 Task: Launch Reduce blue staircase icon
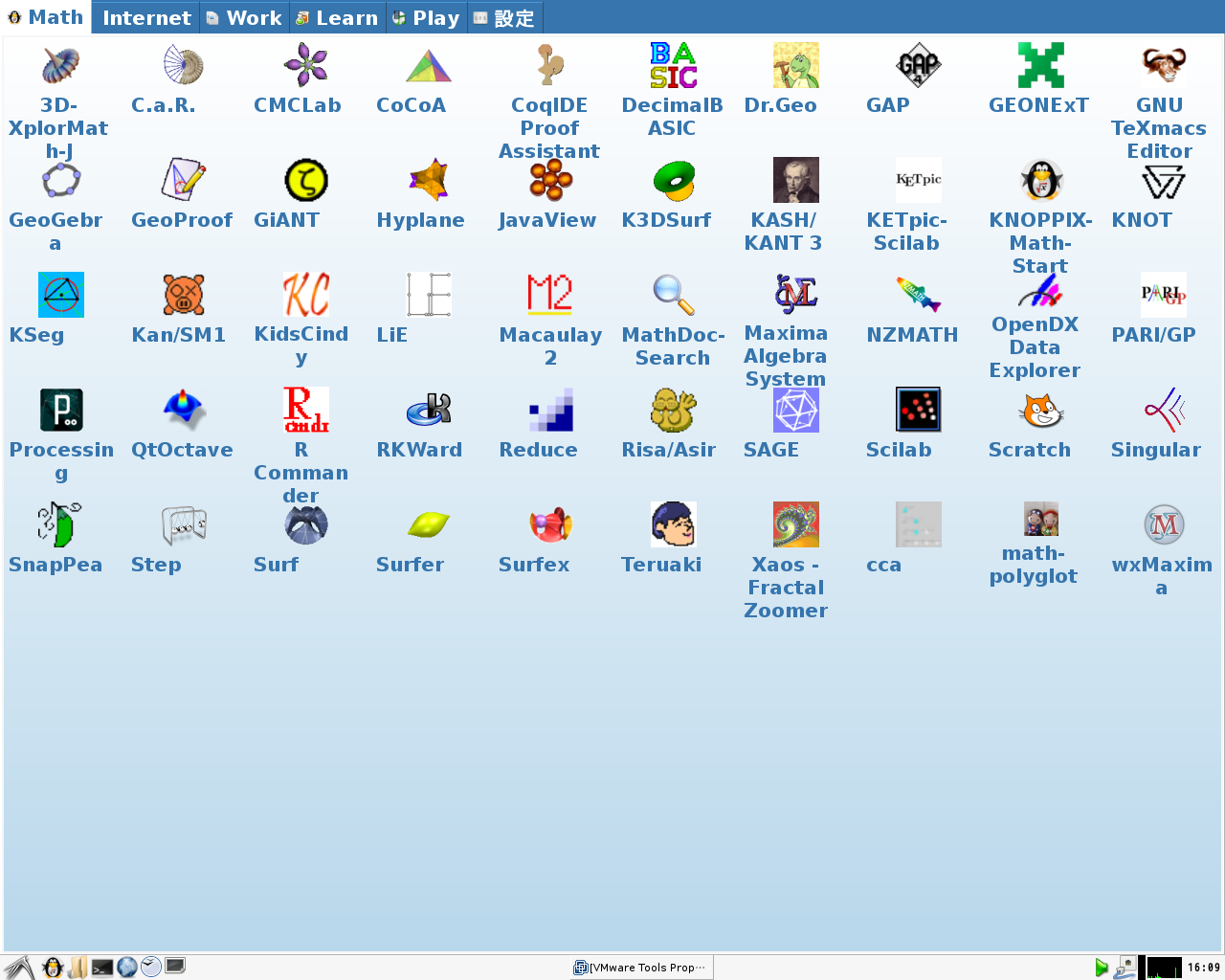click(x=551, y=410)
